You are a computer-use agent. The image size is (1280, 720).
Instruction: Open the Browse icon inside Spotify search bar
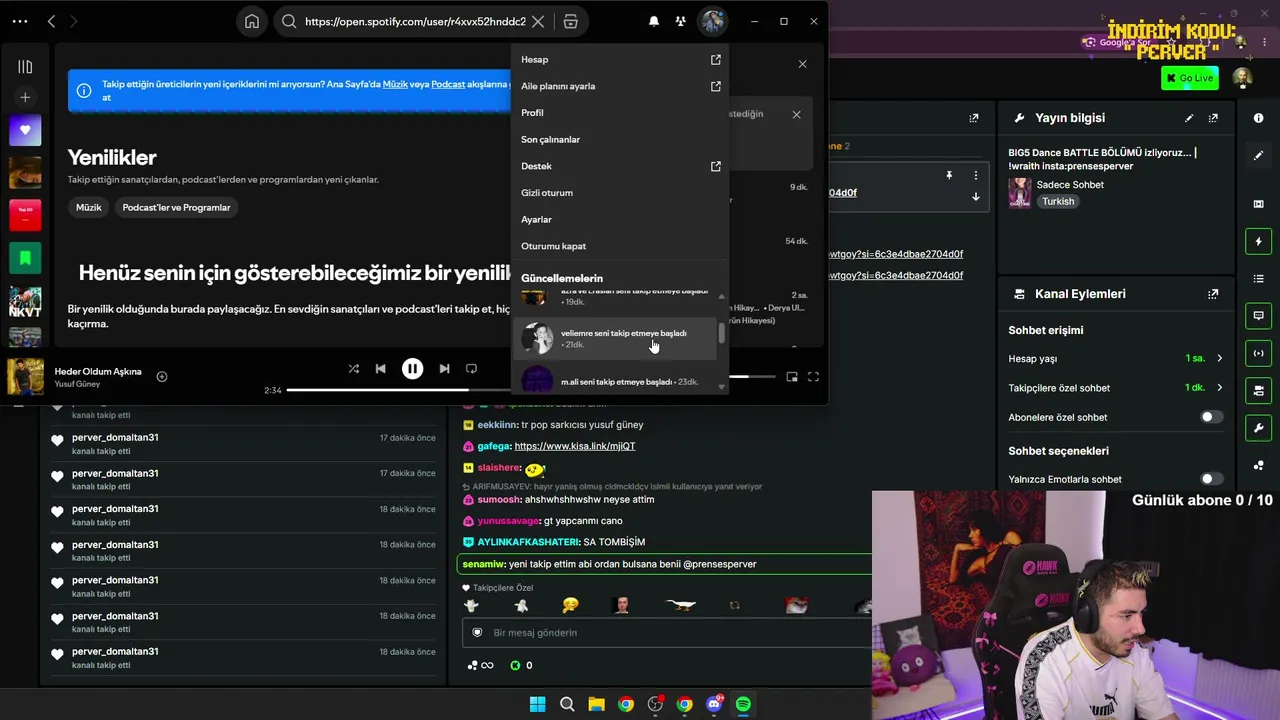570,21
